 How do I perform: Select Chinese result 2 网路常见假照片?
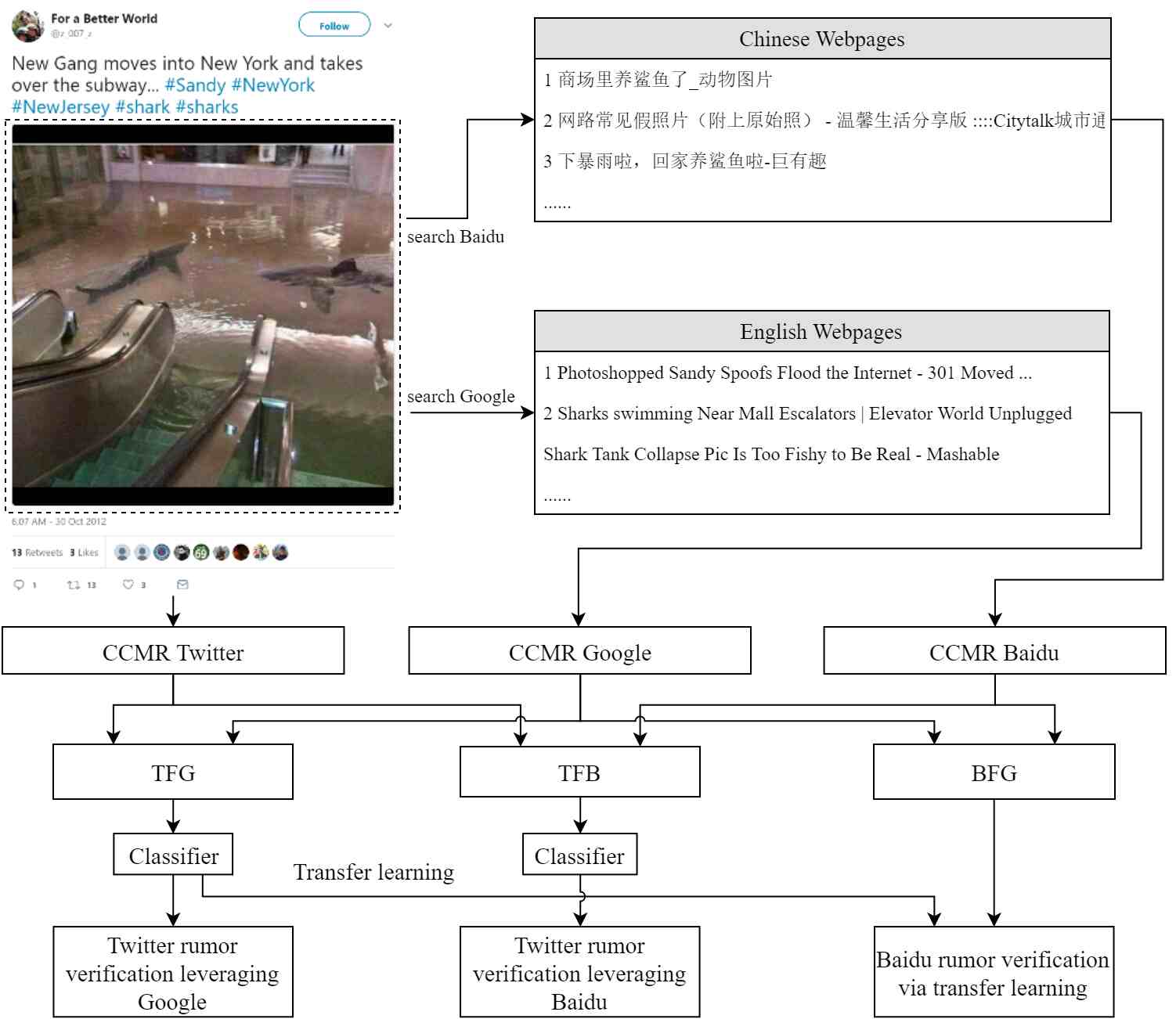pyautogui.click(x=824, y=120)
